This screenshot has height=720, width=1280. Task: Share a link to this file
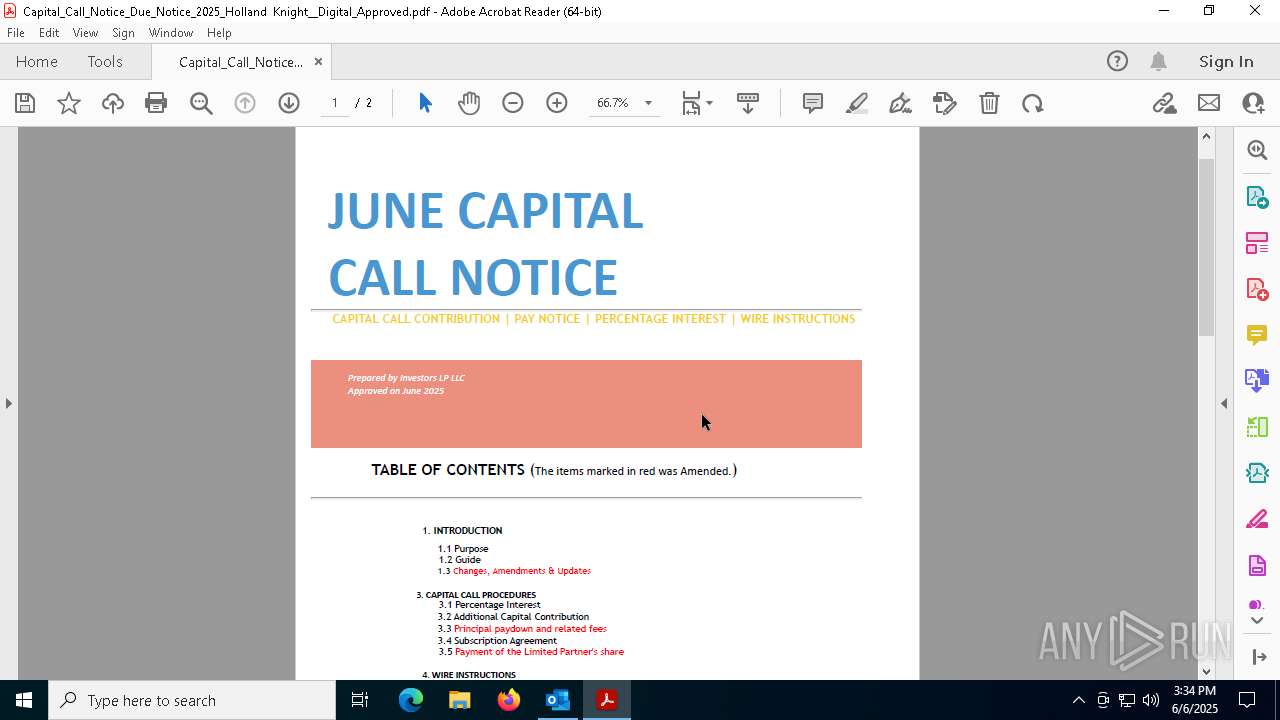[x=1165, y=103]
